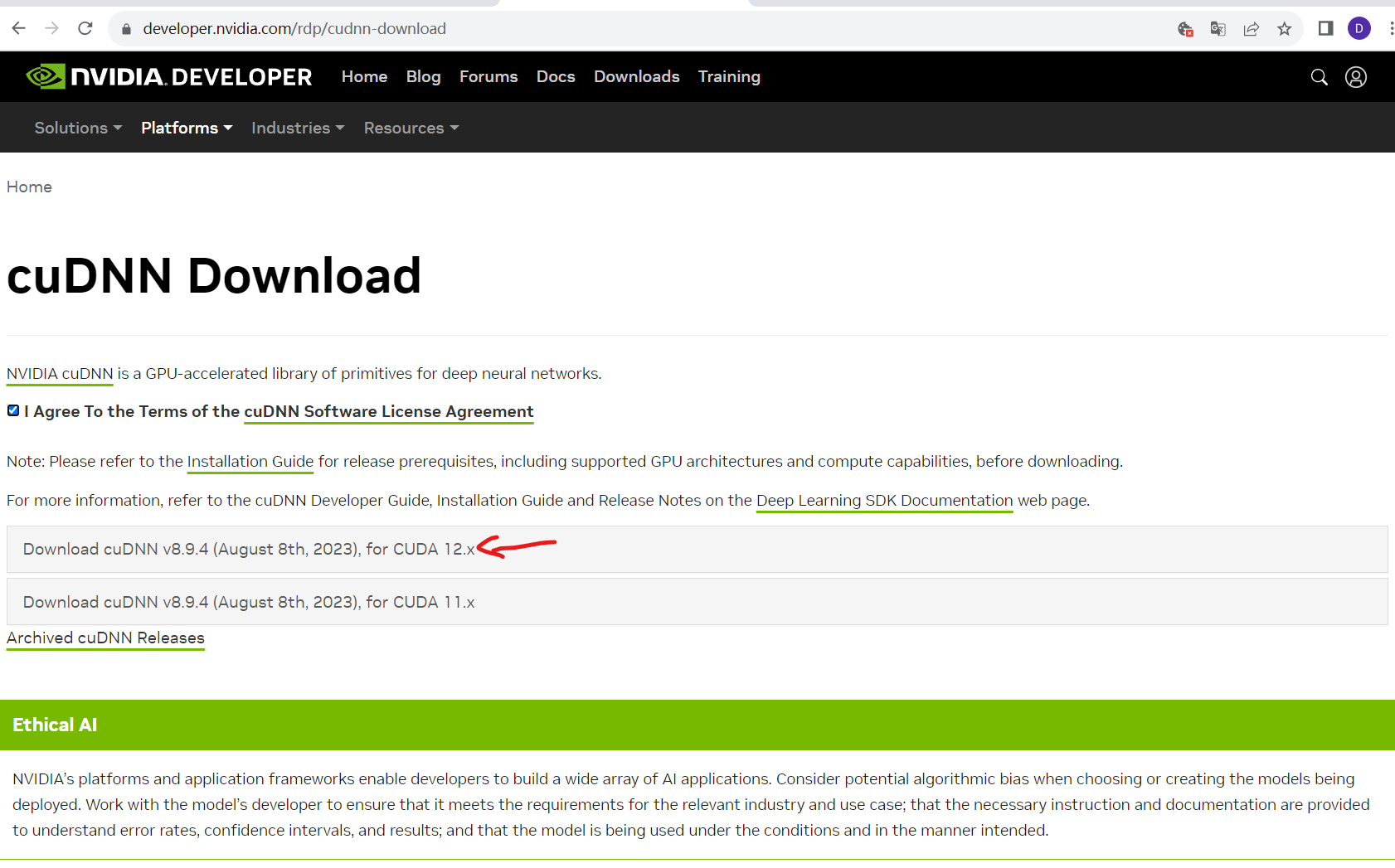
Task: Expand the Solutions dropdown
Action: pos(78,128)
